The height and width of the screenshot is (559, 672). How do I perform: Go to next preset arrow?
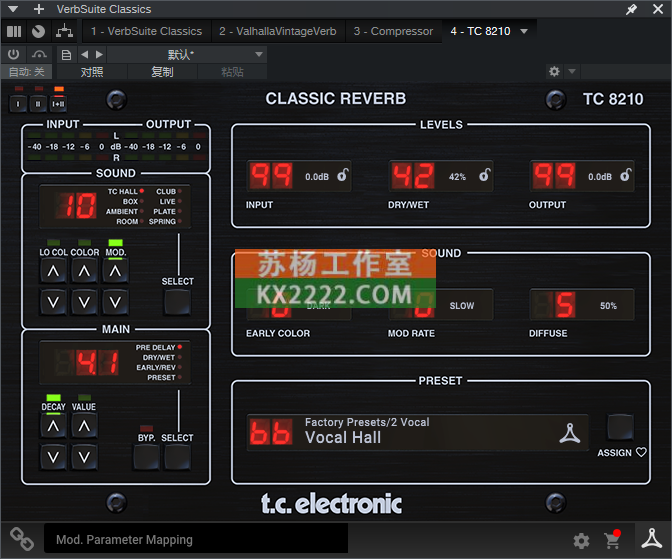[x=99, y=54]
